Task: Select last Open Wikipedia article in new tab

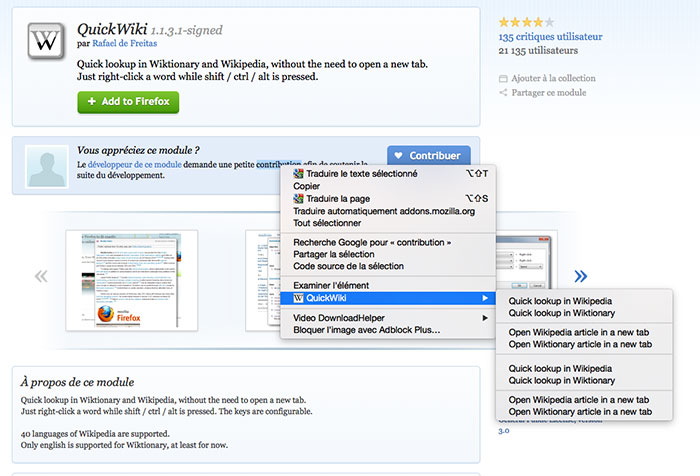Action: (x=584, y=400)
